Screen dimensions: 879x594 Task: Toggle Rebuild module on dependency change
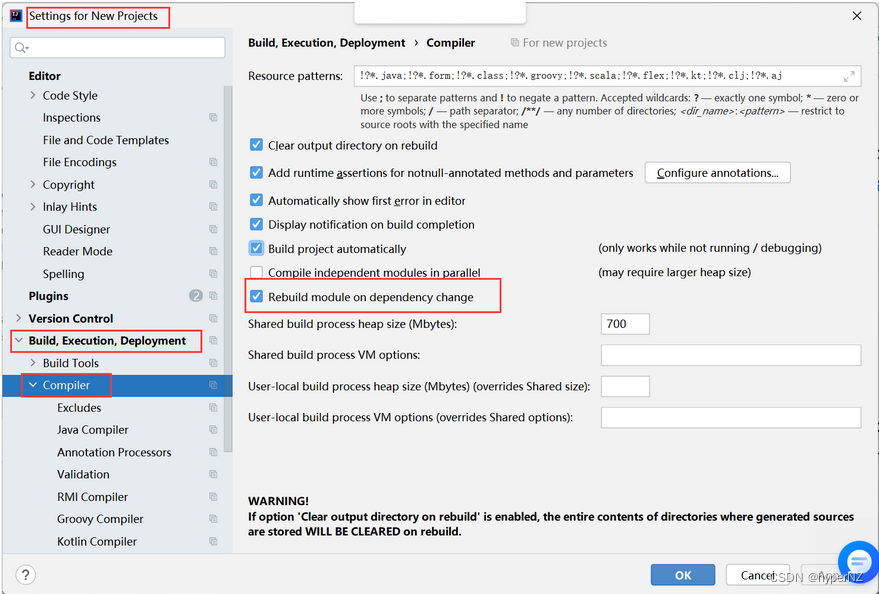coord(256,296)
